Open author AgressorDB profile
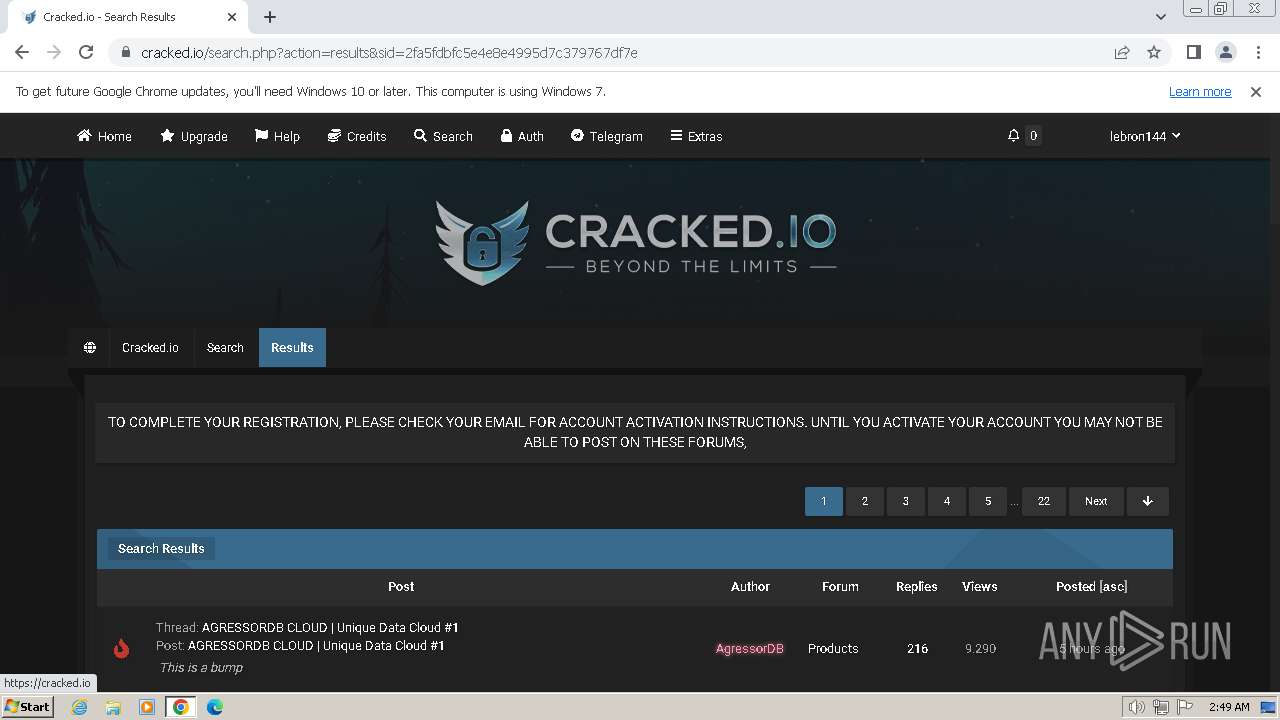1280x720 pixels. point(750,649)
